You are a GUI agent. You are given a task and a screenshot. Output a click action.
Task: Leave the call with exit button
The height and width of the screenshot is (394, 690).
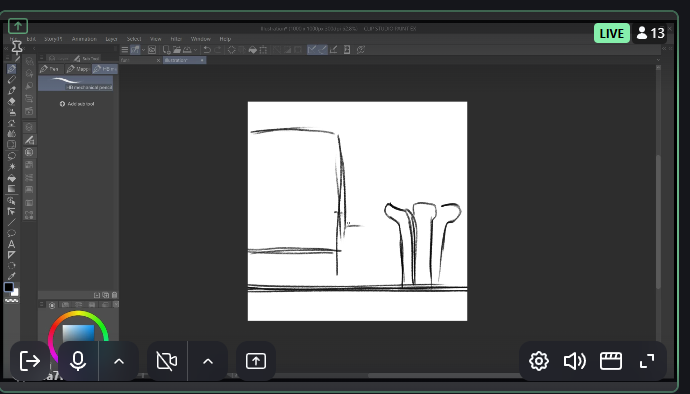[30, 361]
